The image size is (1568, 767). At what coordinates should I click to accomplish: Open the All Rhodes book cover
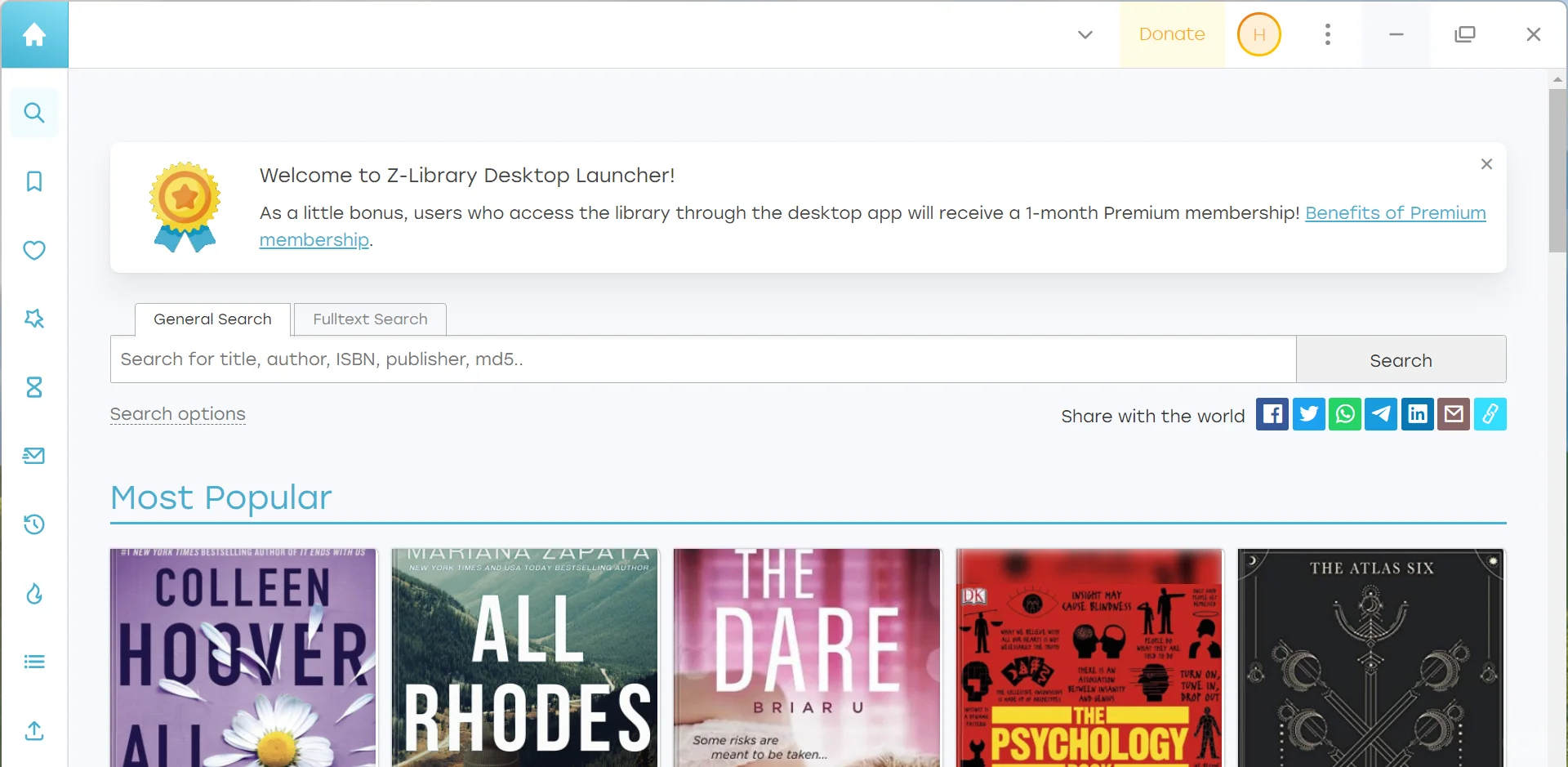point(525,658)
